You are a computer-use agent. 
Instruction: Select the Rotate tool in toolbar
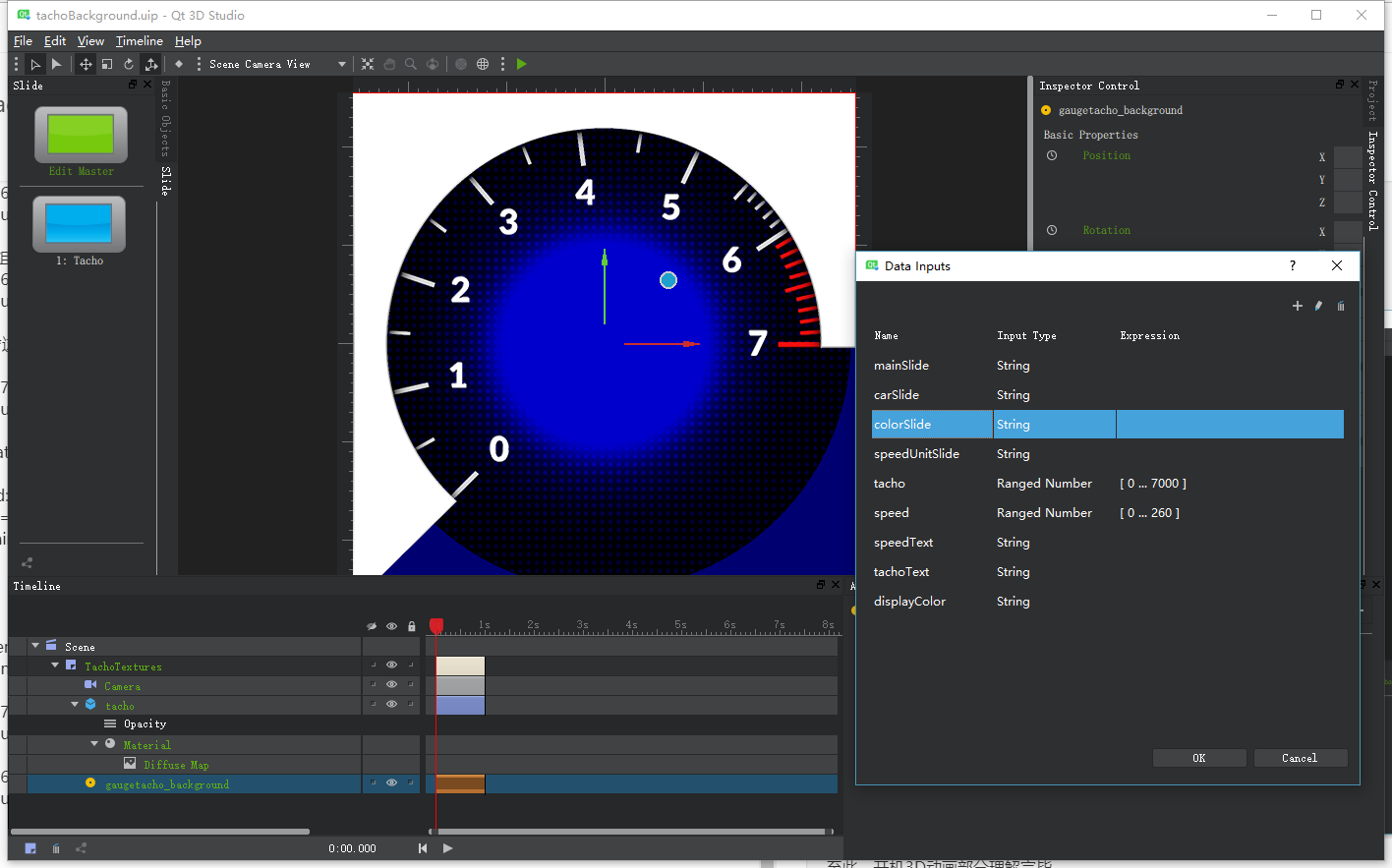129,64
